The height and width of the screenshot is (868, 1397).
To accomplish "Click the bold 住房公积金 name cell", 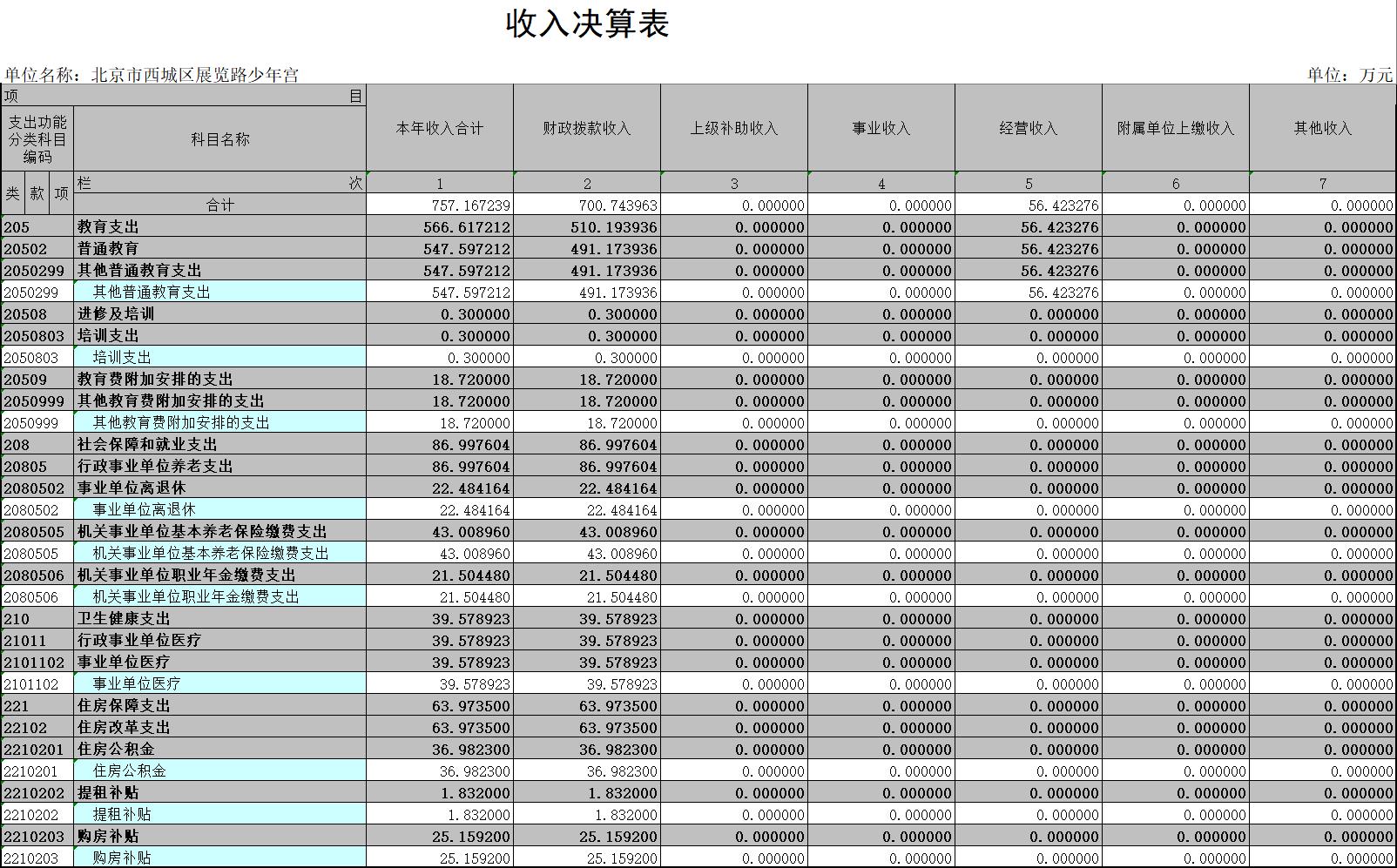I will (x=220, y=749).
